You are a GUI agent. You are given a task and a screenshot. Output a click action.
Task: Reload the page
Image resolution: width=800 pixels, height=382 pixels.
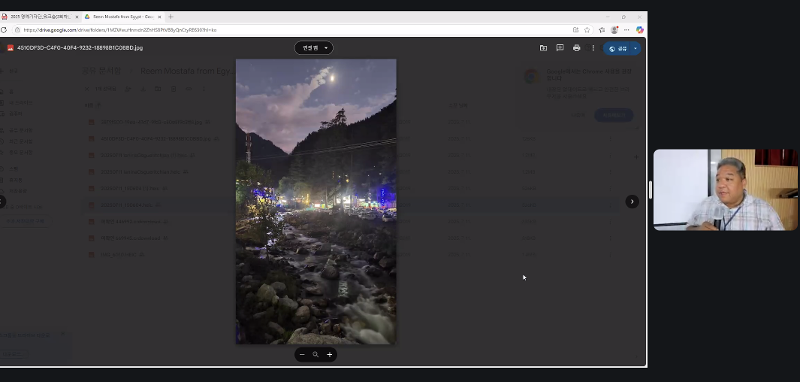pos(4,30)
